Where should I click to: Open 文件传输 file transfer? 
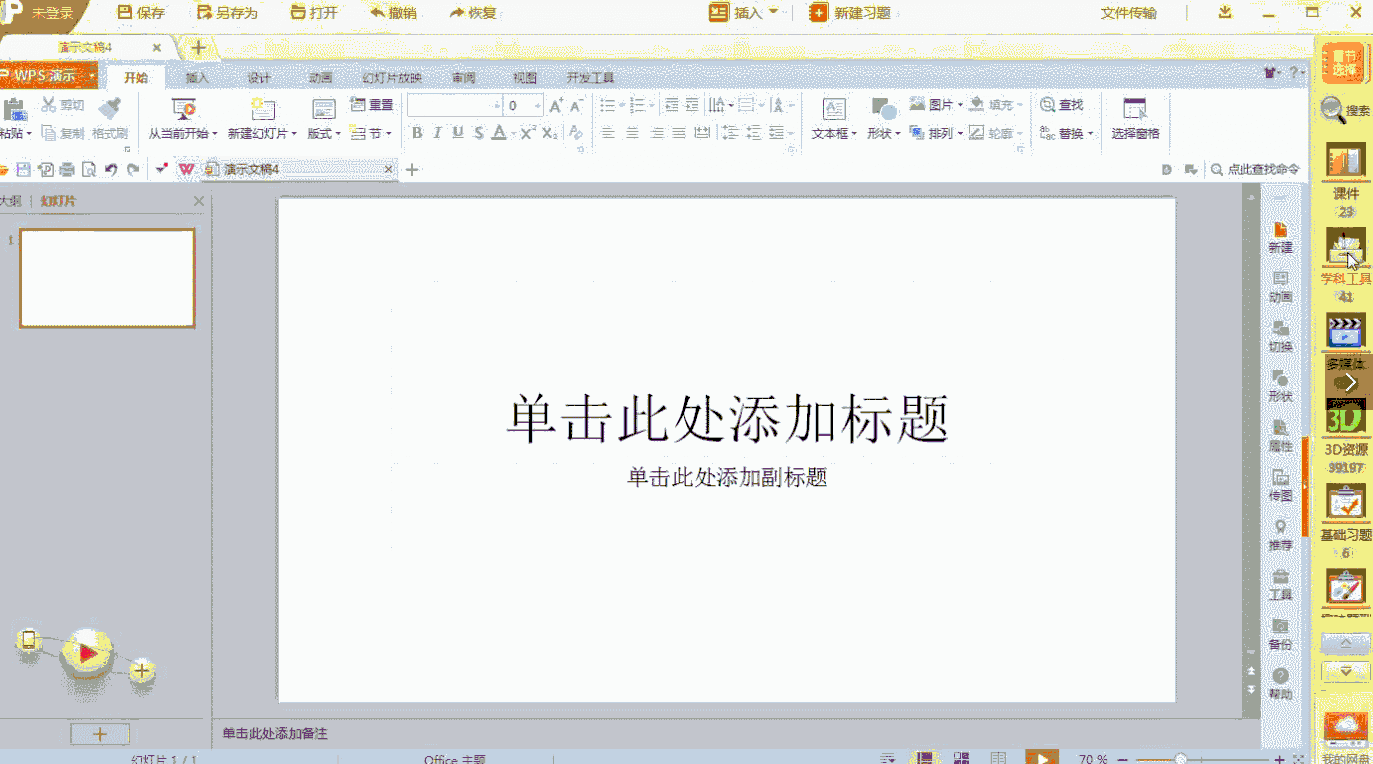tap(1128, 13)
